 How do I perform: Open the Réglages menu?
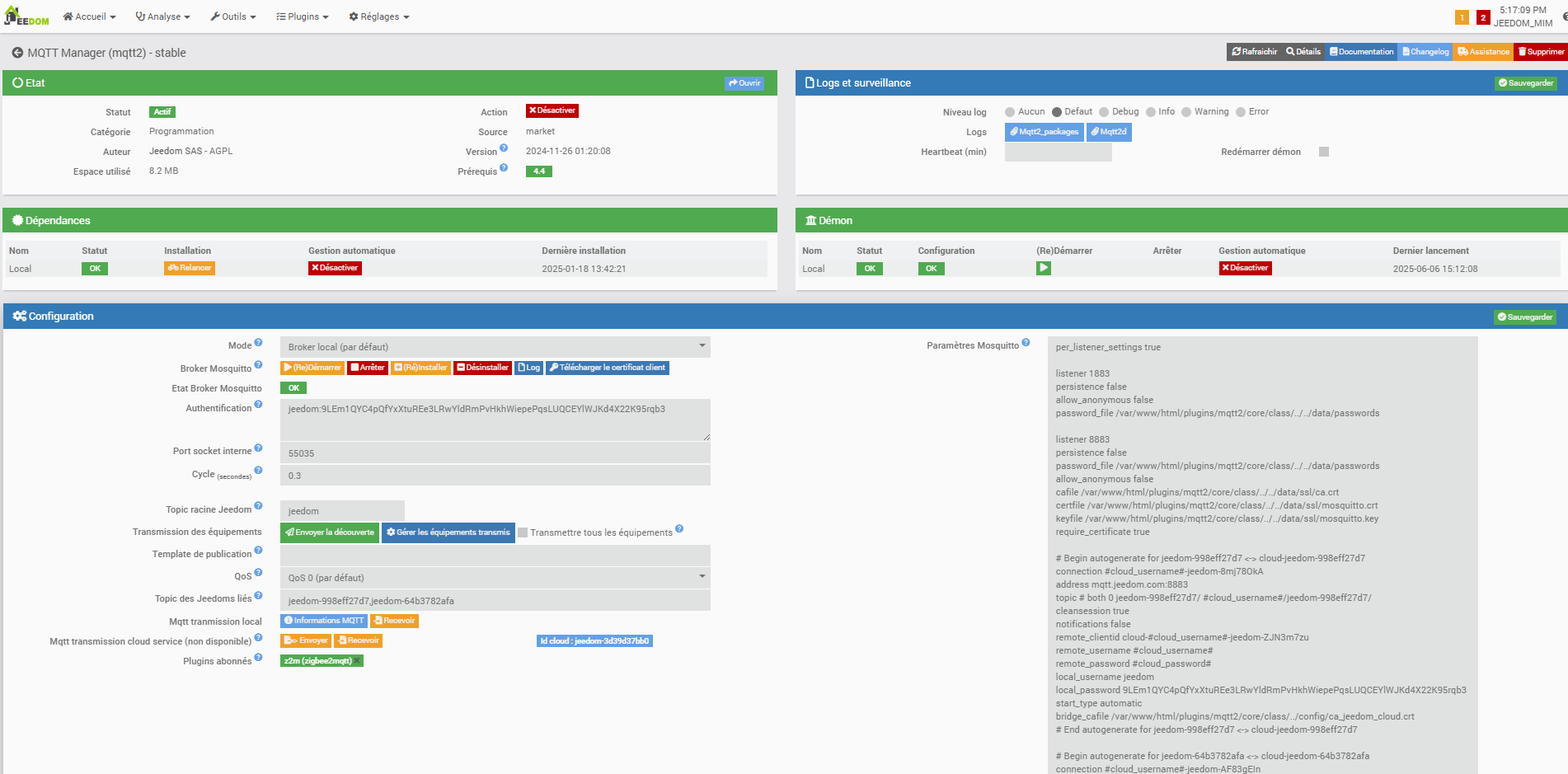coord(379,16)
